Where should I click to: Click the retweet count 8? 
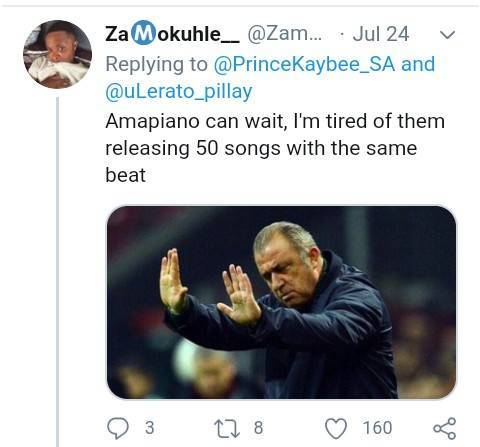[258, 428]
